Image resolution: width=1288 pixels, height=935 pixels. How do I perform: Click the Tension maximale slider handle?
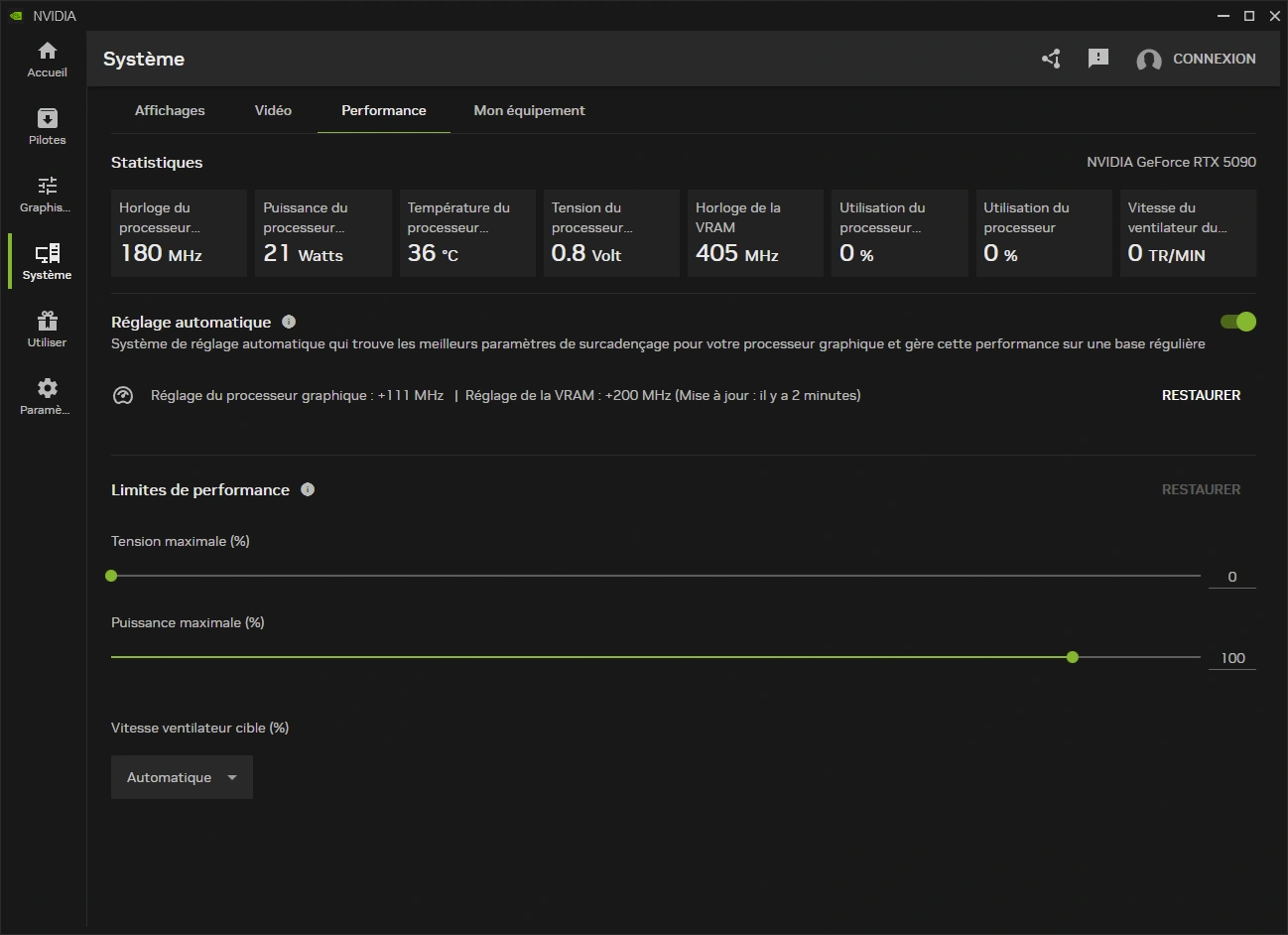tap(111, 576)
